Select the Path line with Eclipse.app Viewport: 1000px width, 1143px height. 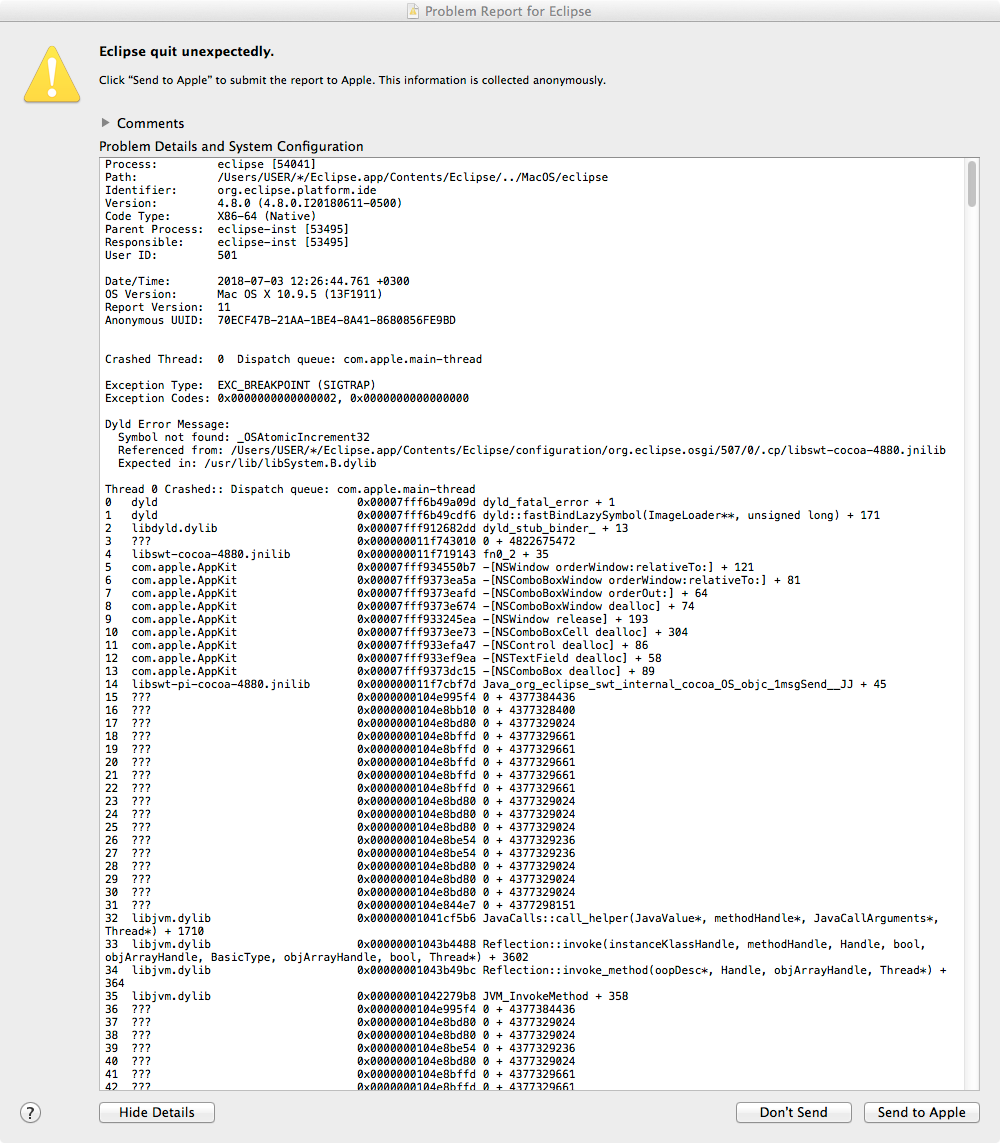(x=356, y=177)
